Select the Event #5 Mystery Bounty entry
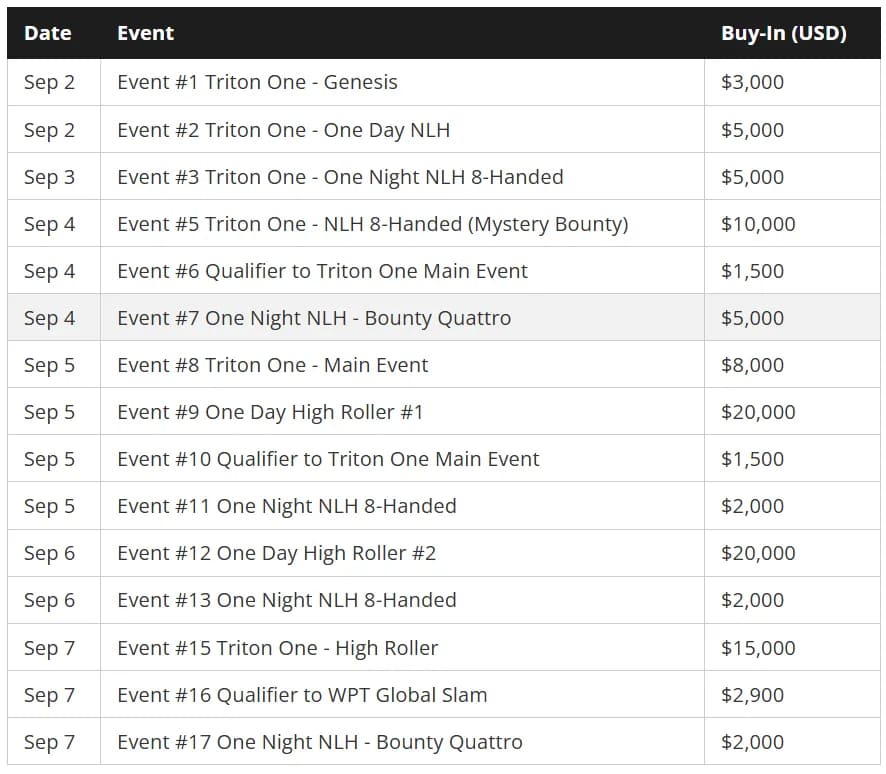This screenshot has height=774, width=886. pyautogui.click(x=373, y=224)
